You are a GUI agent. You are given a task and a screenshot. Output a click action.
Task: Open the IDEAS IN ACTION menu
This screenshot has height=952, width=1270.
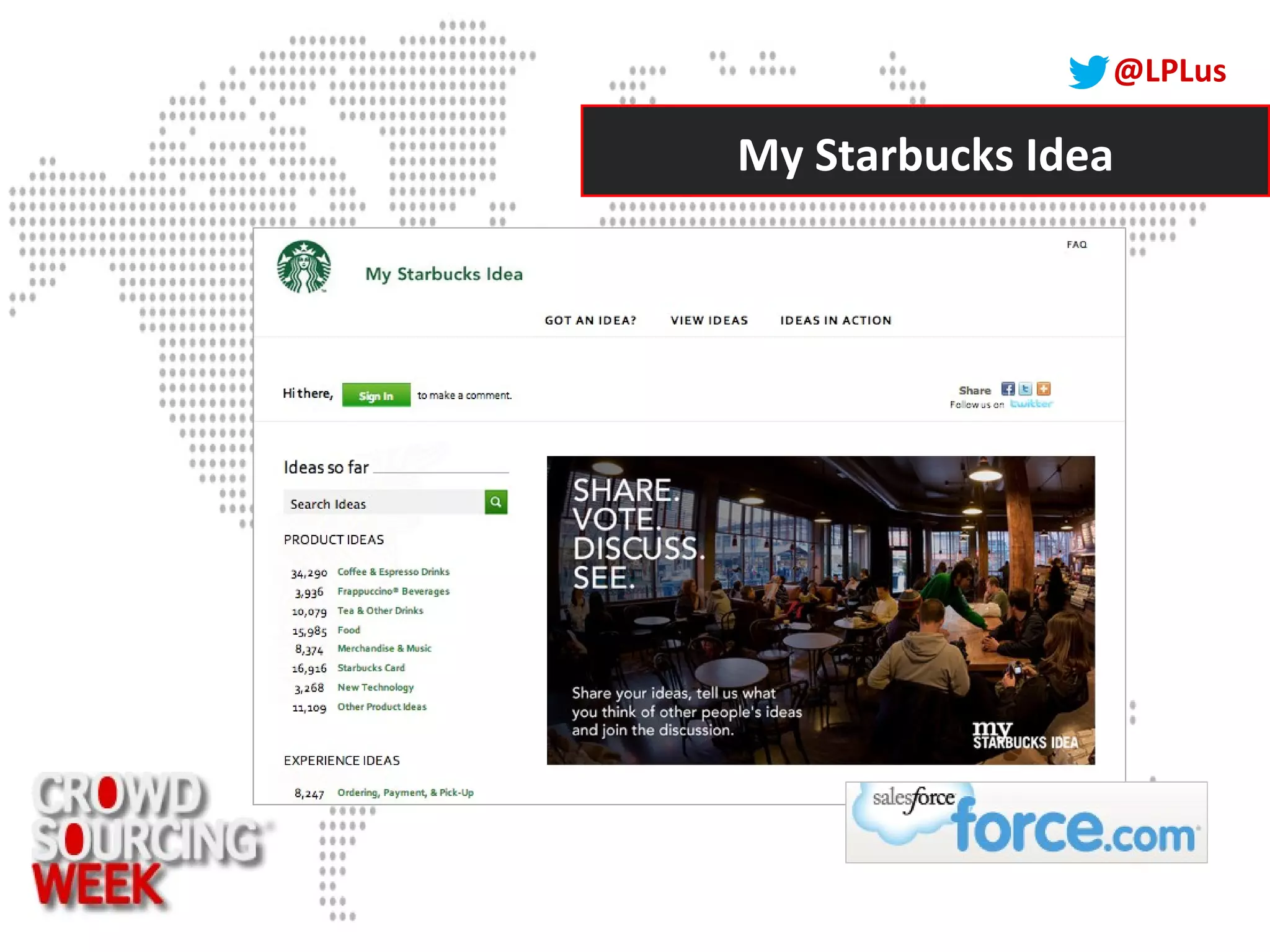pos(836,320)
